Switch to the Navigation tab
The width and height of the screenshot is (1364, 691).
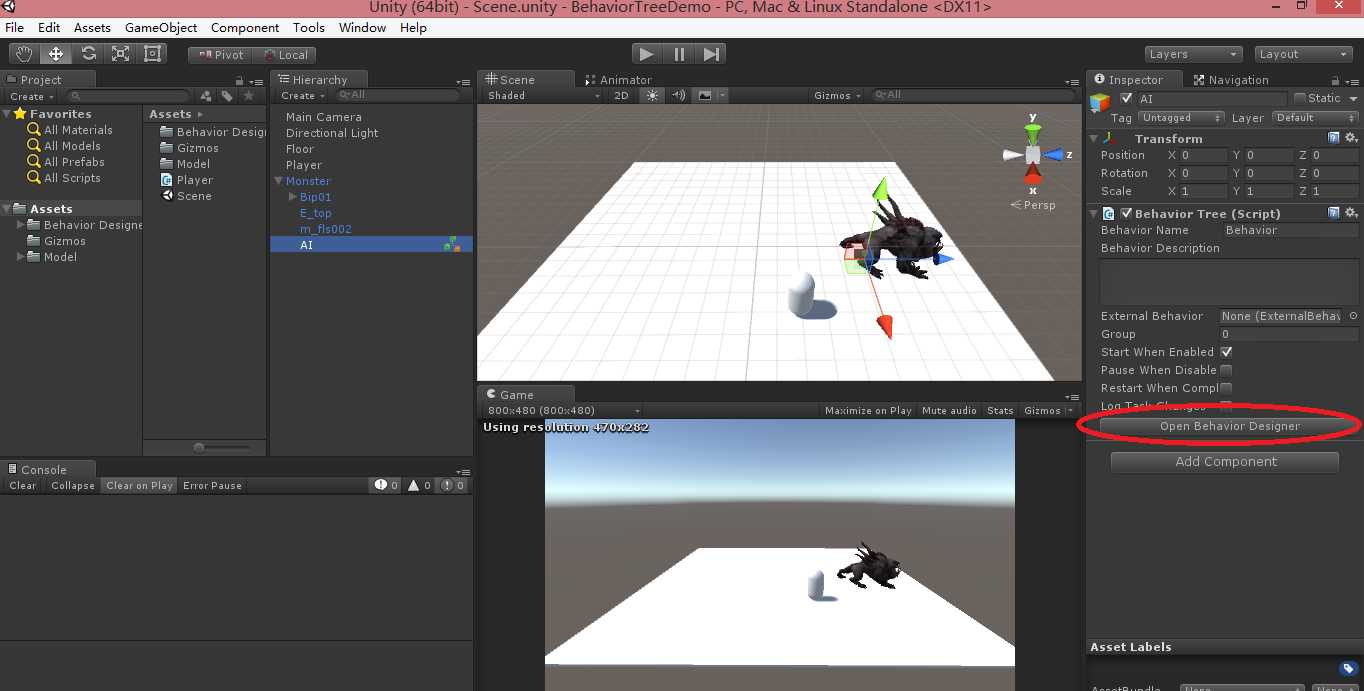pos(1231,80)
